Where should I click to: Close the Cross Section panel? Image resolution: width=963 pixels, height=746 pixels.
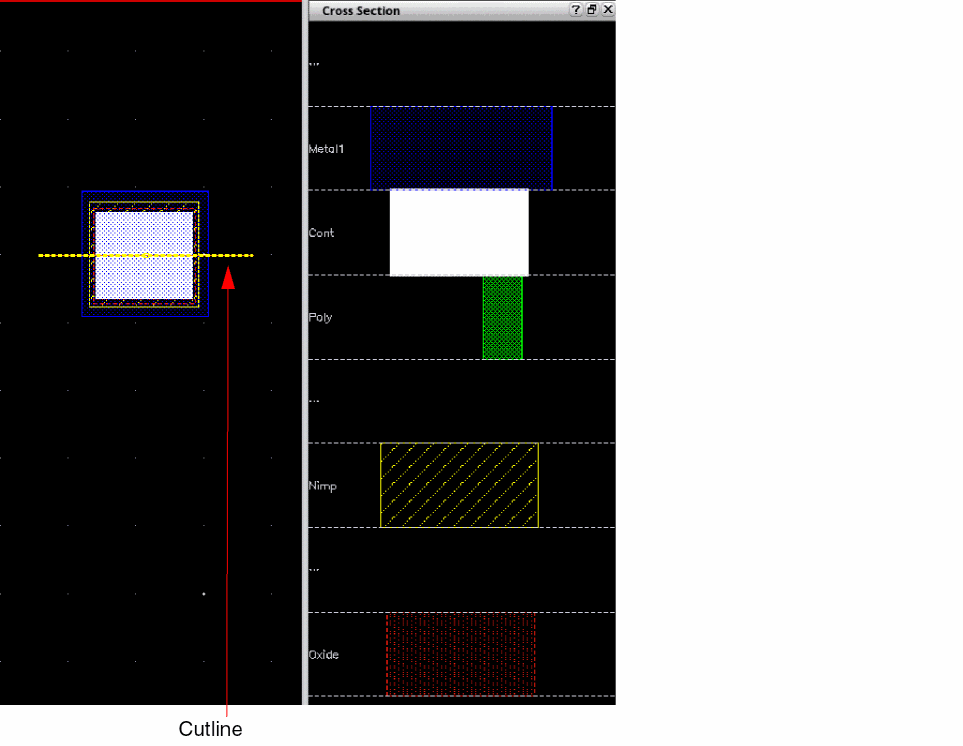click(x=608, y=10)
